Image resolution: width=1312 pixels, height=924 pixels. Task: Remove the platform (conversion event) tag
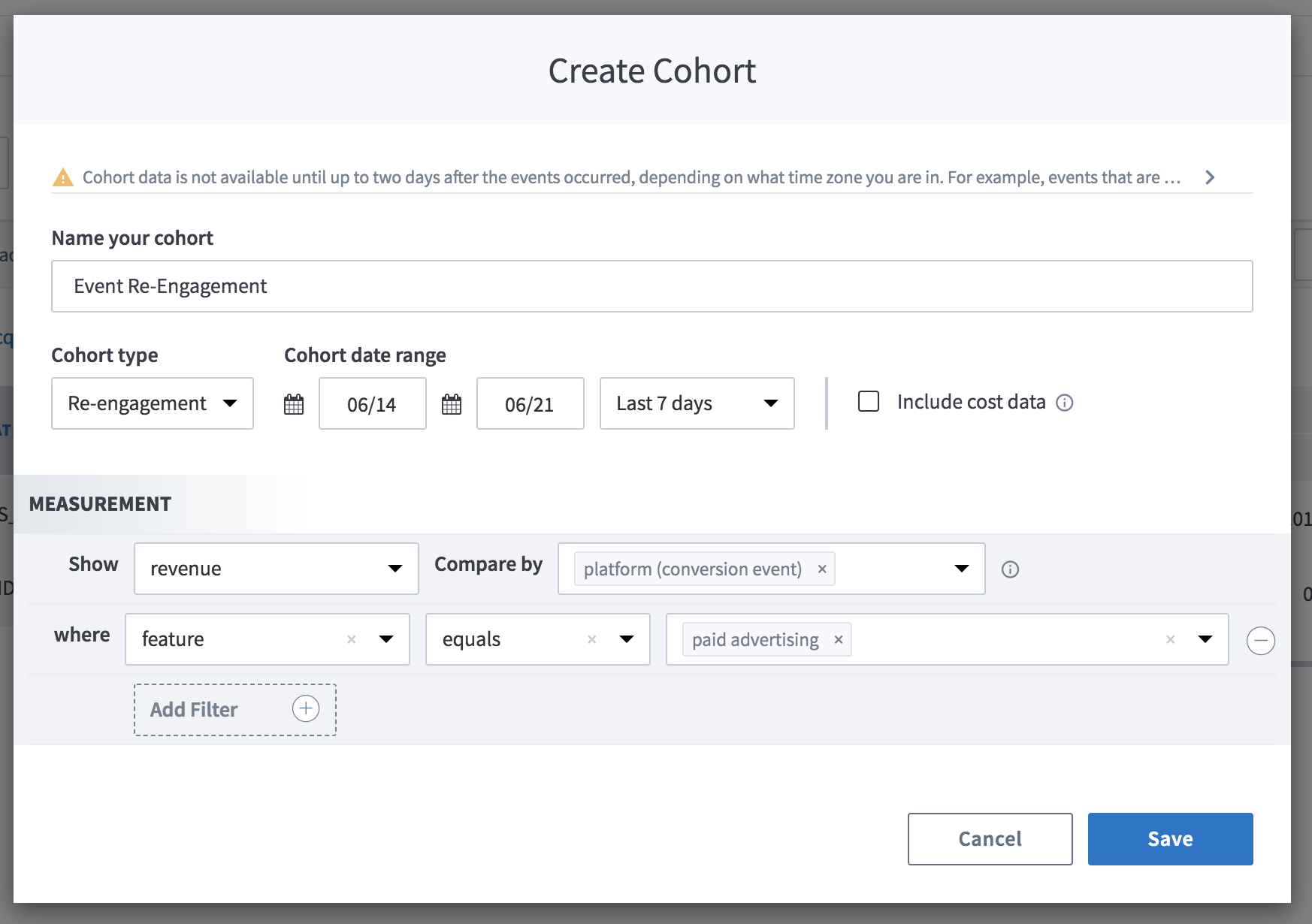pos(822,569)
